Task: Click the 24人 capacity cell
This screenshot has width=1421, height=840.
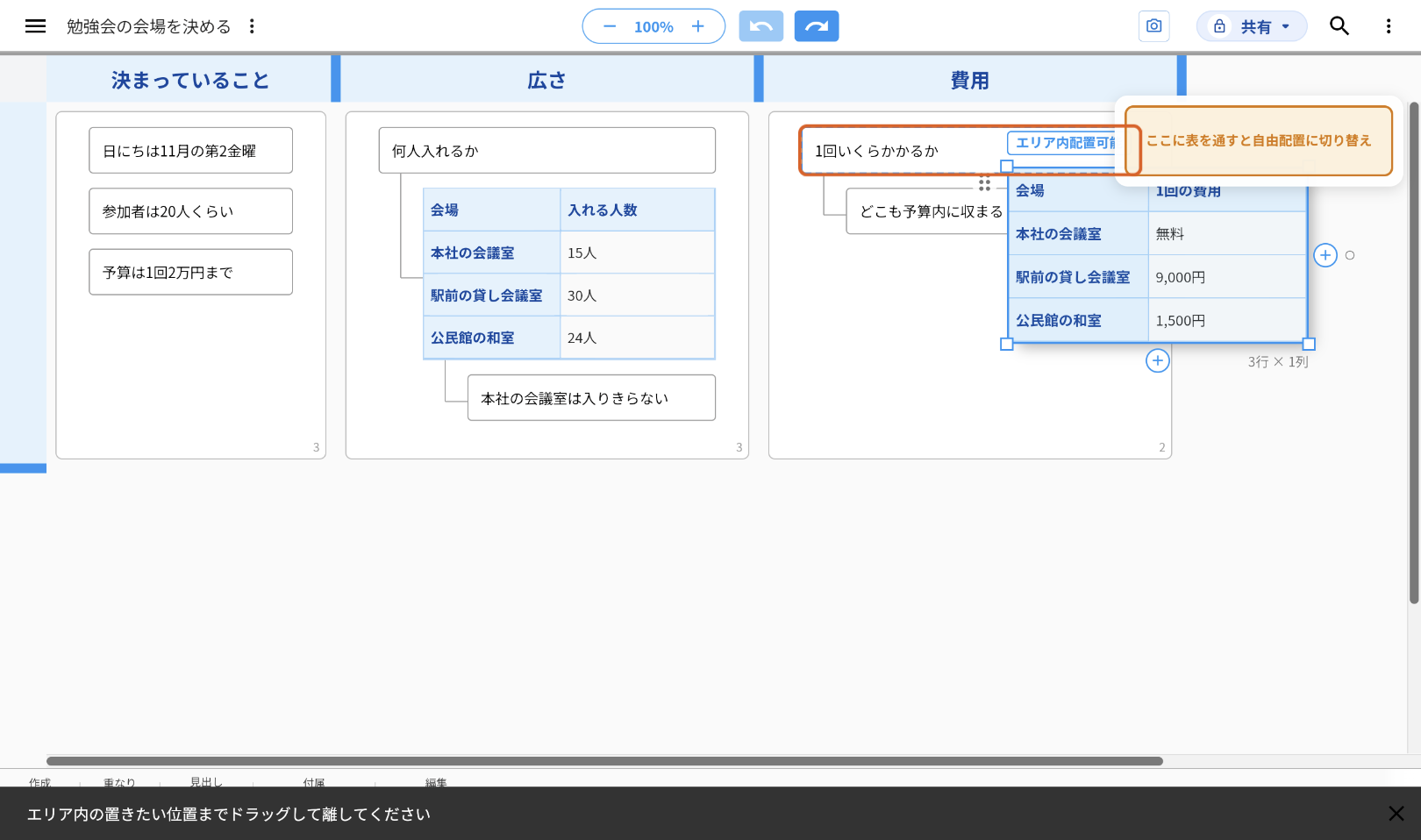Action: pos(637,338)
